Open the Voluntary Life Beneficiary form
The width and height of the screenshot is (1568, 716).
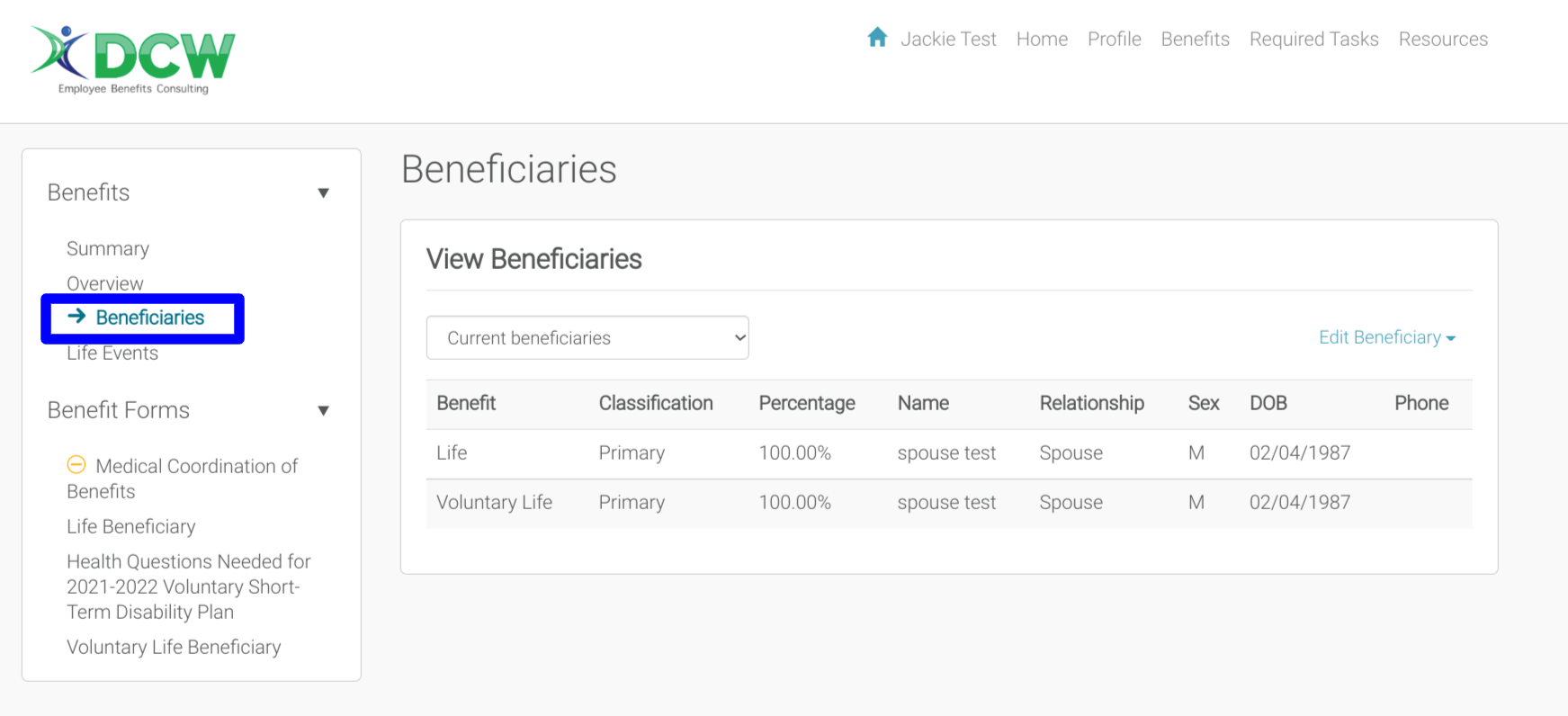pos(174,648)
